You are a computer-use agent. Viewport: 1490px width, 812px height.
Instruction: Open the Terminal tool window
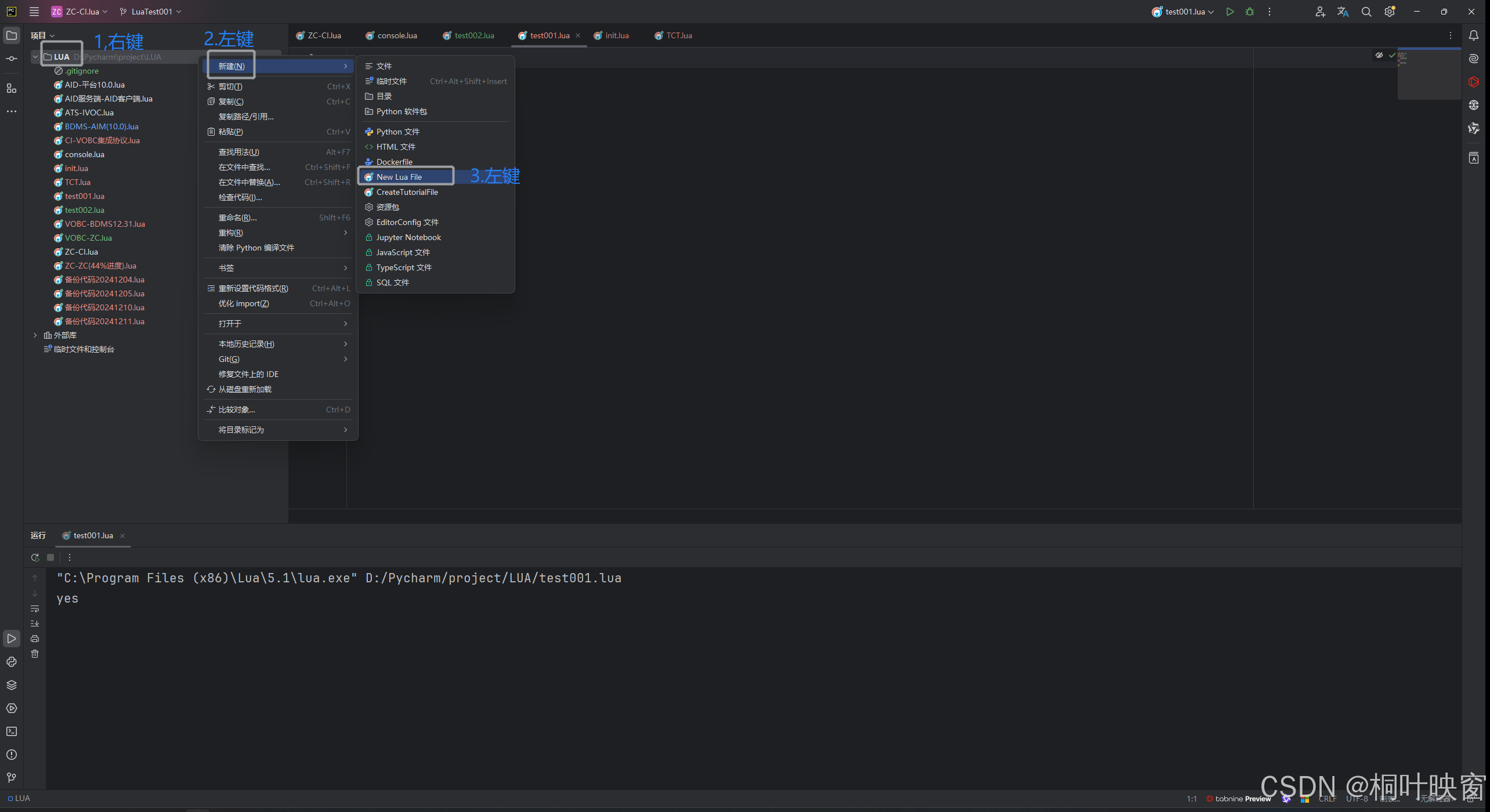(12, 731)
